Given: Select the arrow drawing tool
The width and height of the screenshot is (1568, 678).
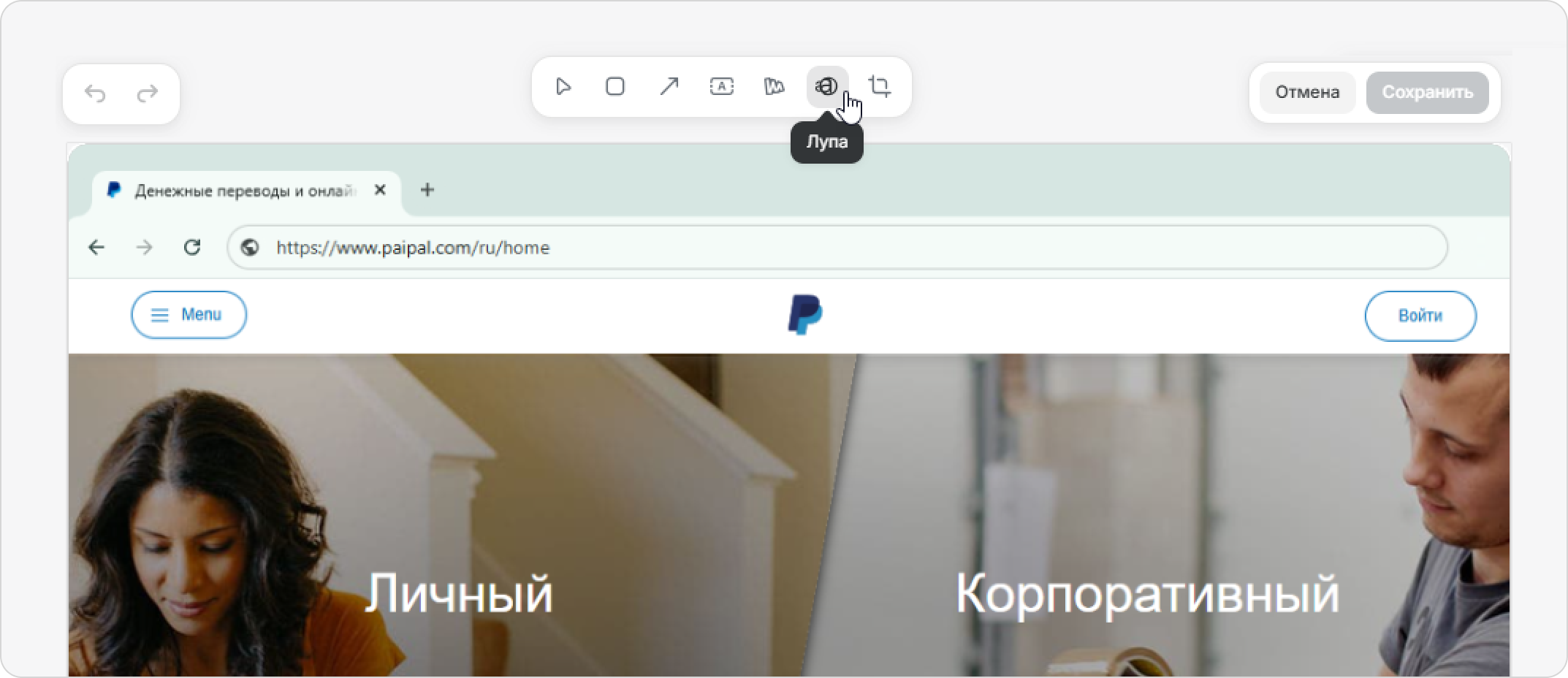Looking at the screenshot, I should coord(669,87).
